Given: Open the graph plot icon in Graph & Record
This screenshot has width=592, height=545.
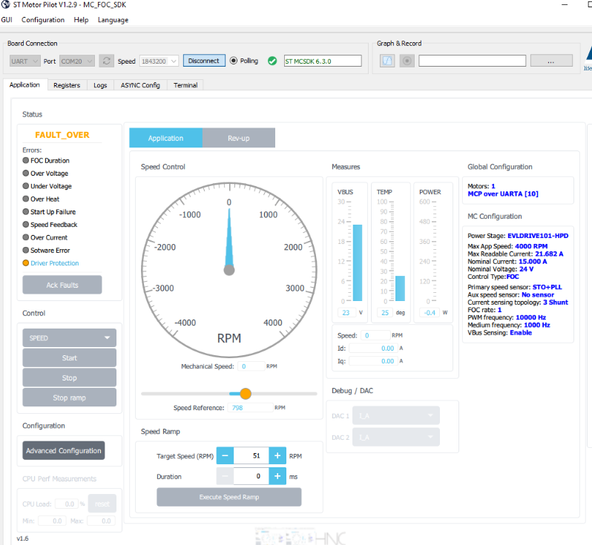Looking at the screenshot, I should pos(387,61).
